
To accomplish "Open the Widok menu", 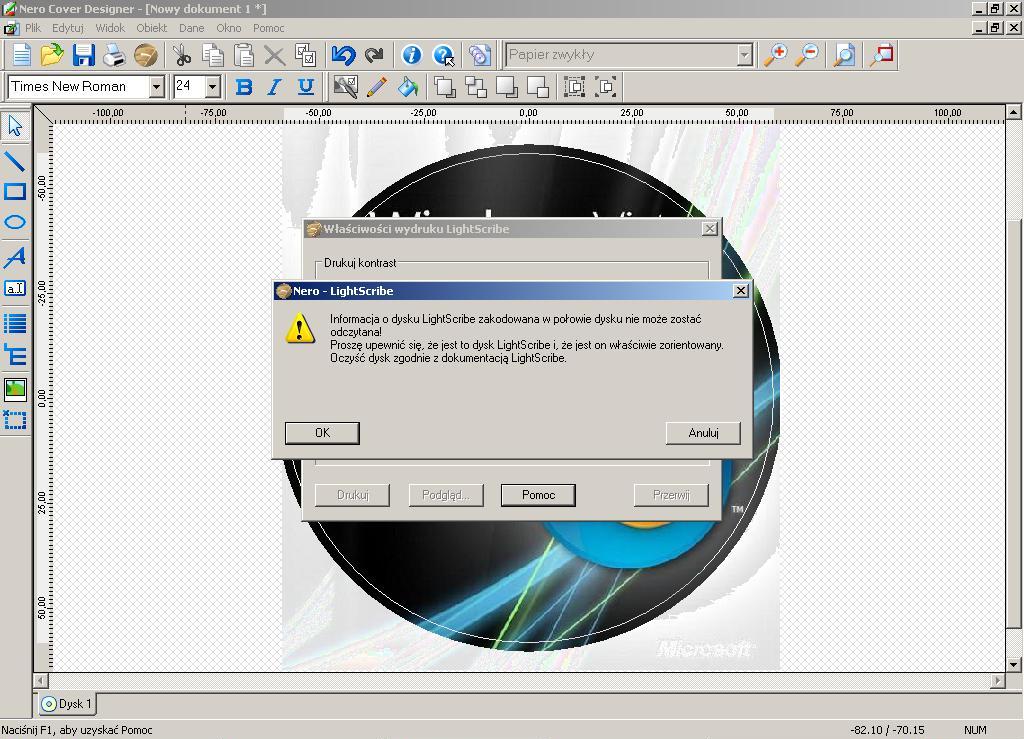I will point(110,28).
